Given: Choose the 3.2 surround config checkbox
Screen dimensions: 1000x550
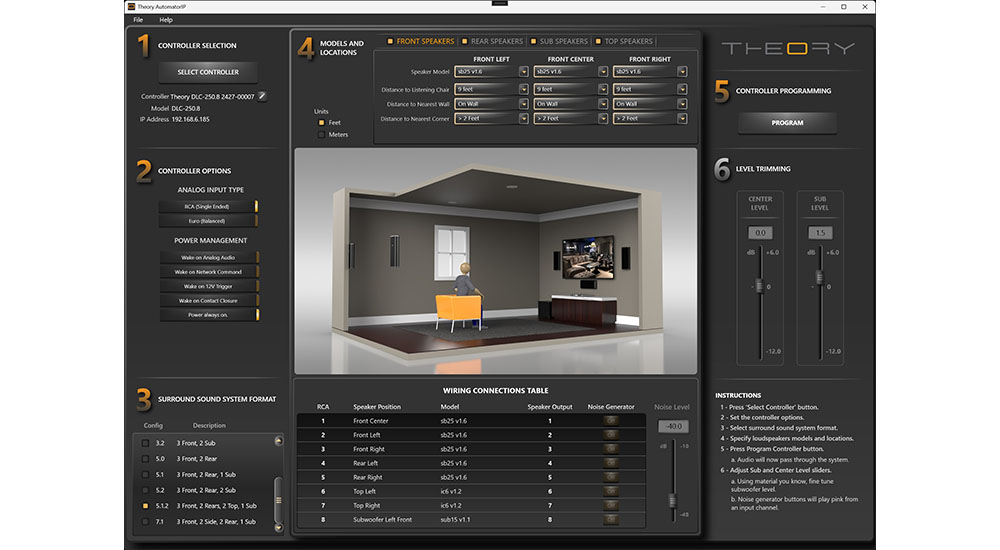Looking at the screenshot, I should click(x=145, y=443).
